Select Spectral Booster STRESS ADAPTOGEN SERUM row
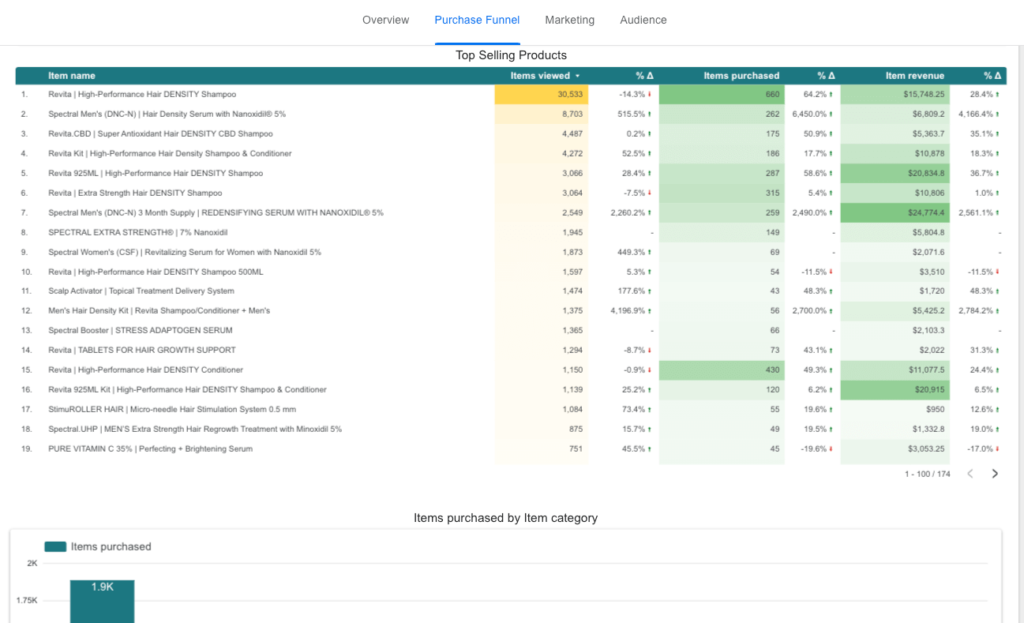The image size is (1024, 623). point(511,330)
